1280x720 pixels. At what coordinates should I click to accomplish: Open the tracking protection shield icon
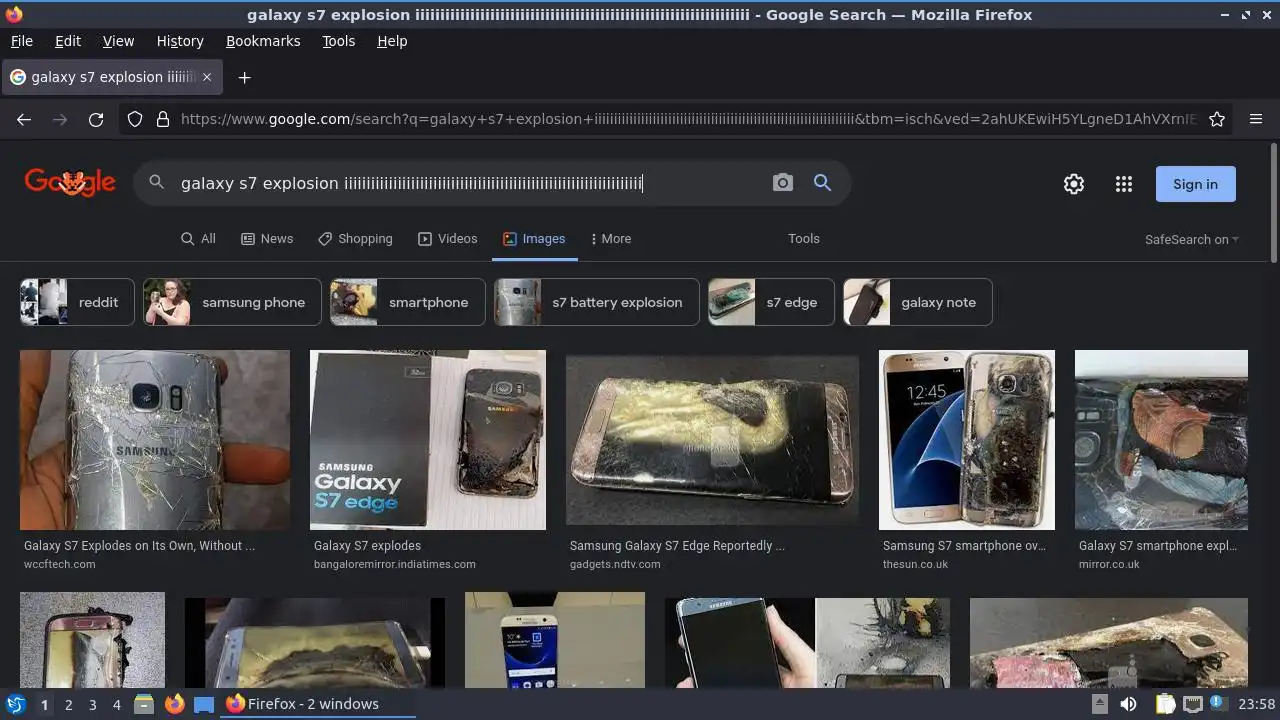(x=135, y=119)
